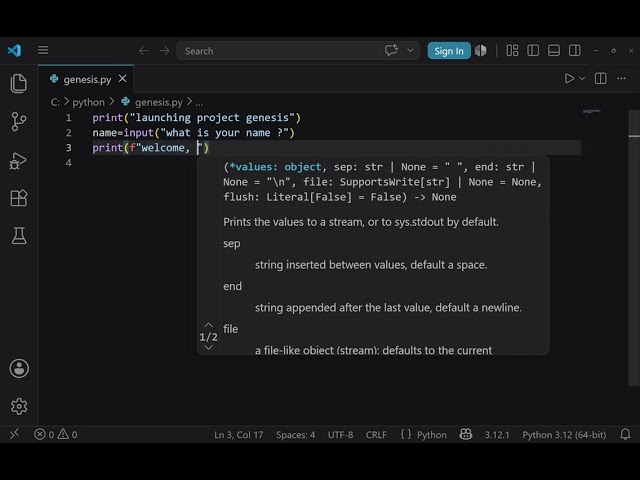Select interpreter Python 3.12 (64-bit)
Screen dimensions: 640x480
(x=564, y=435)
